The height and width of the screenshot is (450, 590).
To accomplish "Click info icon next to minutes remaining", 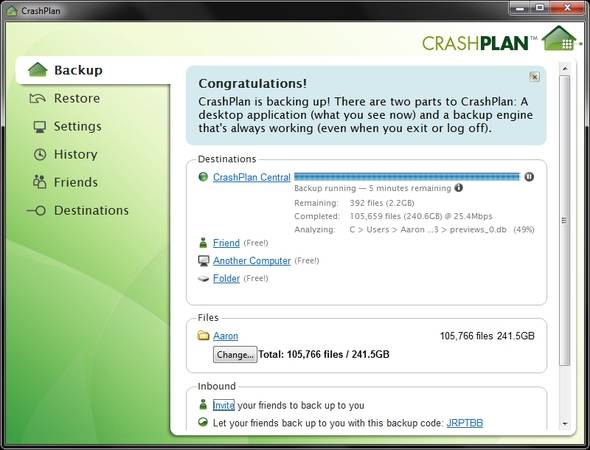I will [x=459, y=187].
